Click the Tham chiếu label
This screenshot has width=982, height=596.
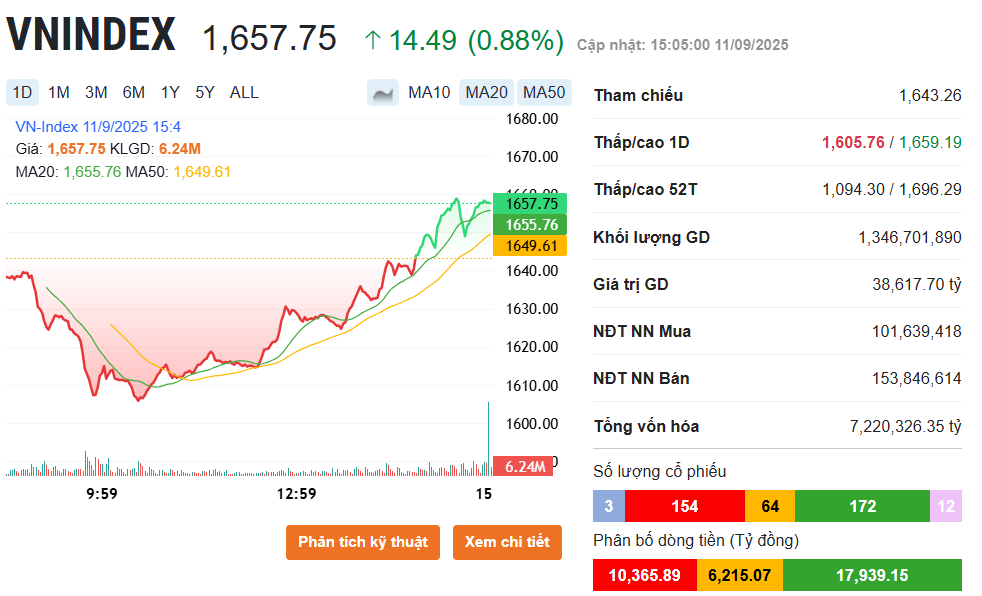coord(638,95)
